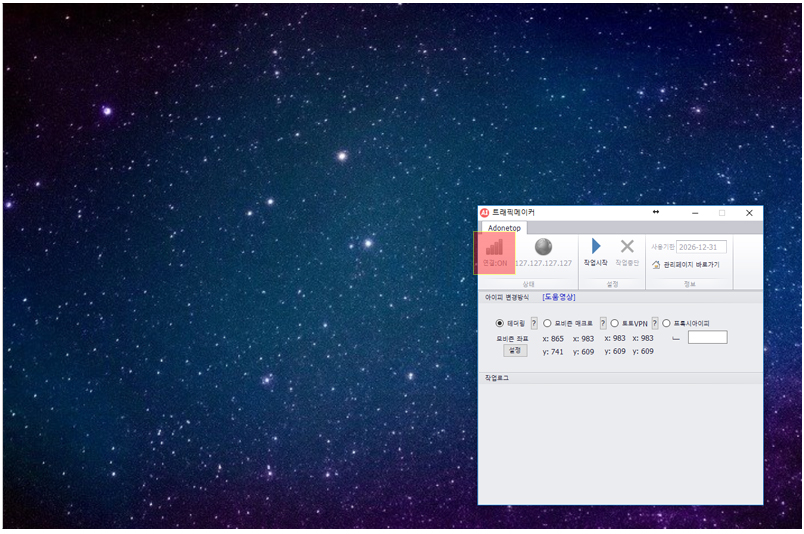804x534 pixels.
Task: Click the red app logo in title bar
Action: [484, 212]
